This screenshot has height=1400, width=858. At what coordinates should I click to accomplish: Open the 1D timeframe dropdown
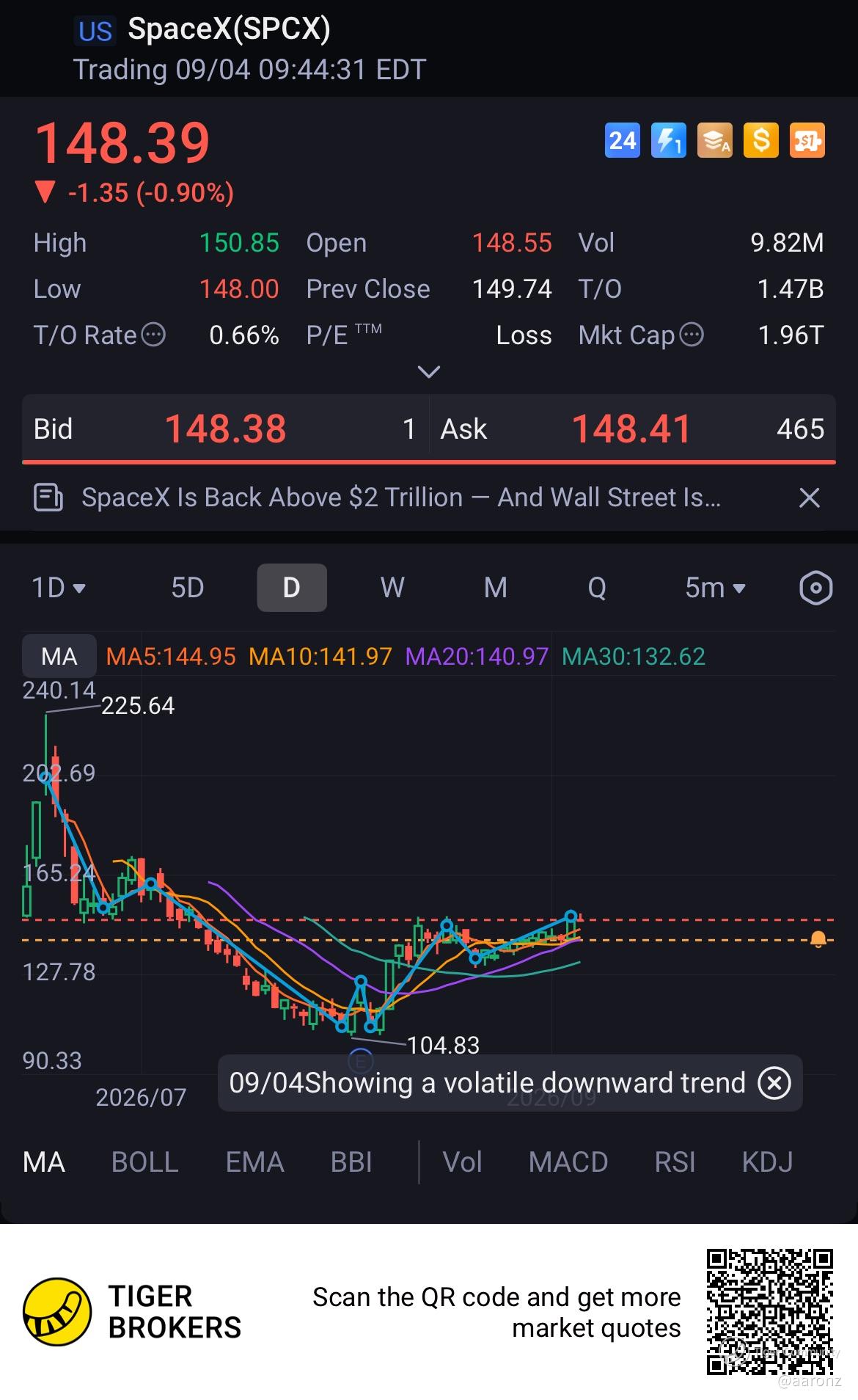(59, 588)
